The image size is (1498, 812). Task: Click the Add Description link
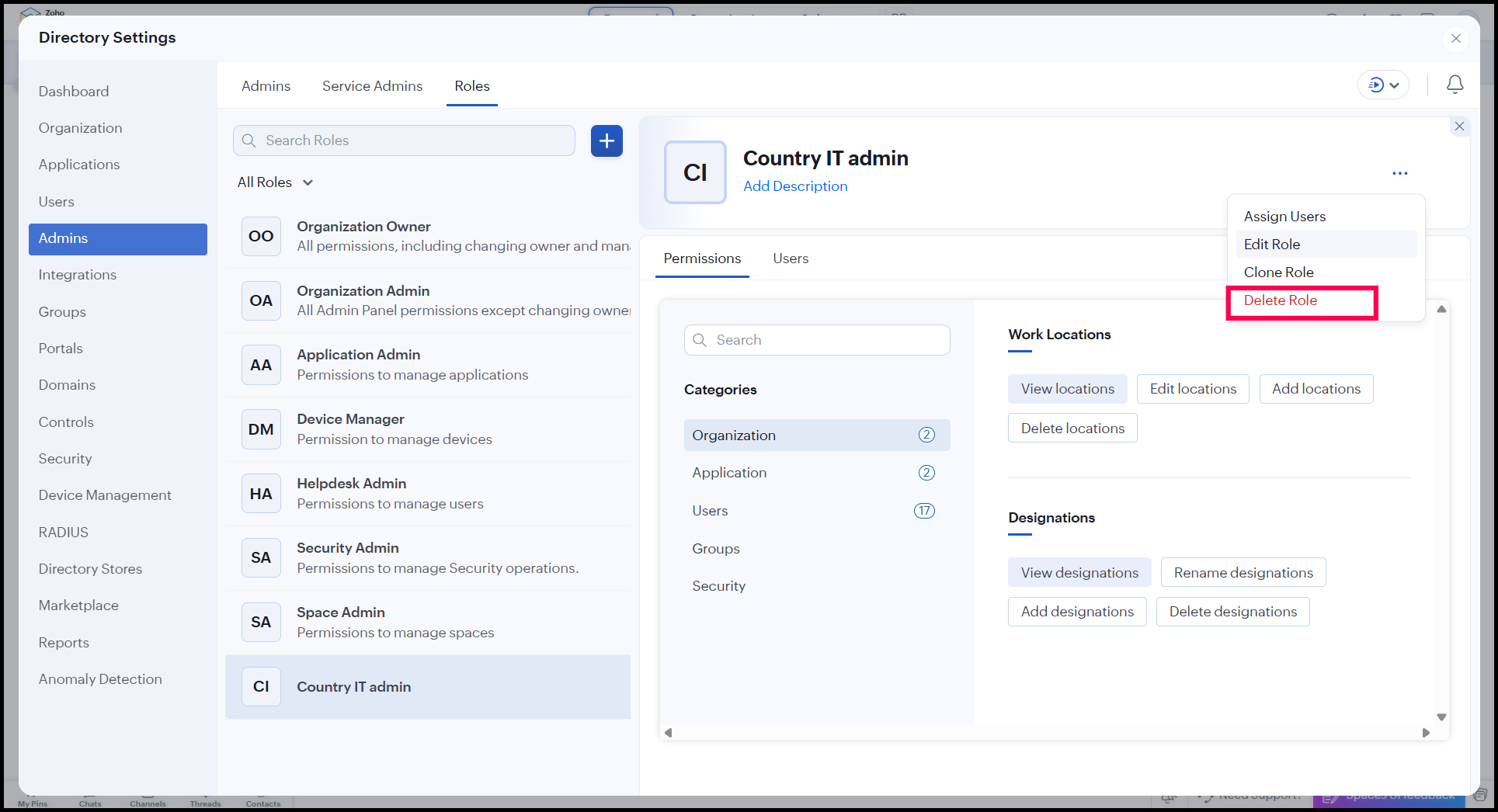[x=794, y=186]
